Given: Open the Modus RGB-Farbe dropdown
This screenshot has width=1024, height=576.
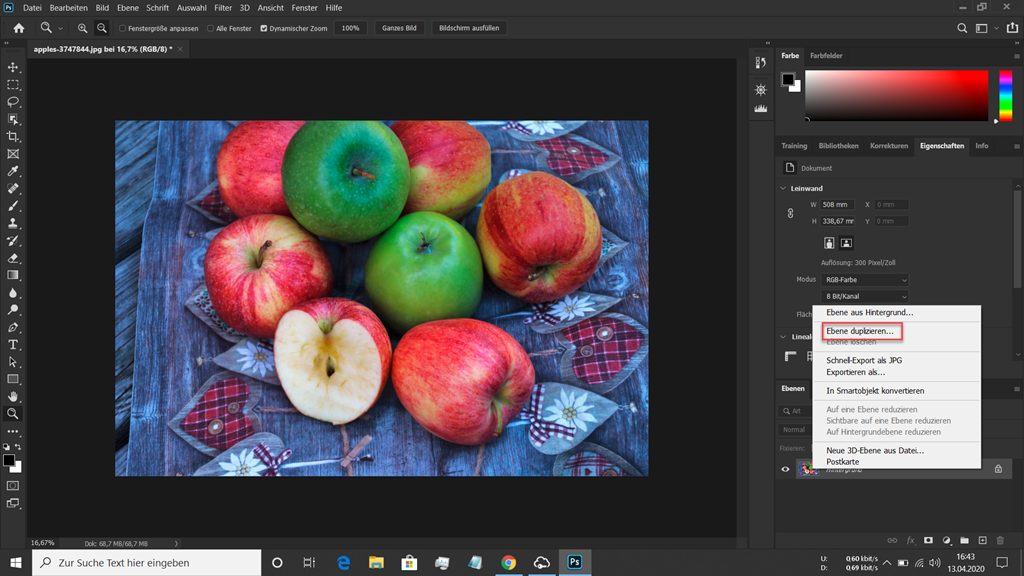Looking at the screenshot, I should tap(865, 280).
